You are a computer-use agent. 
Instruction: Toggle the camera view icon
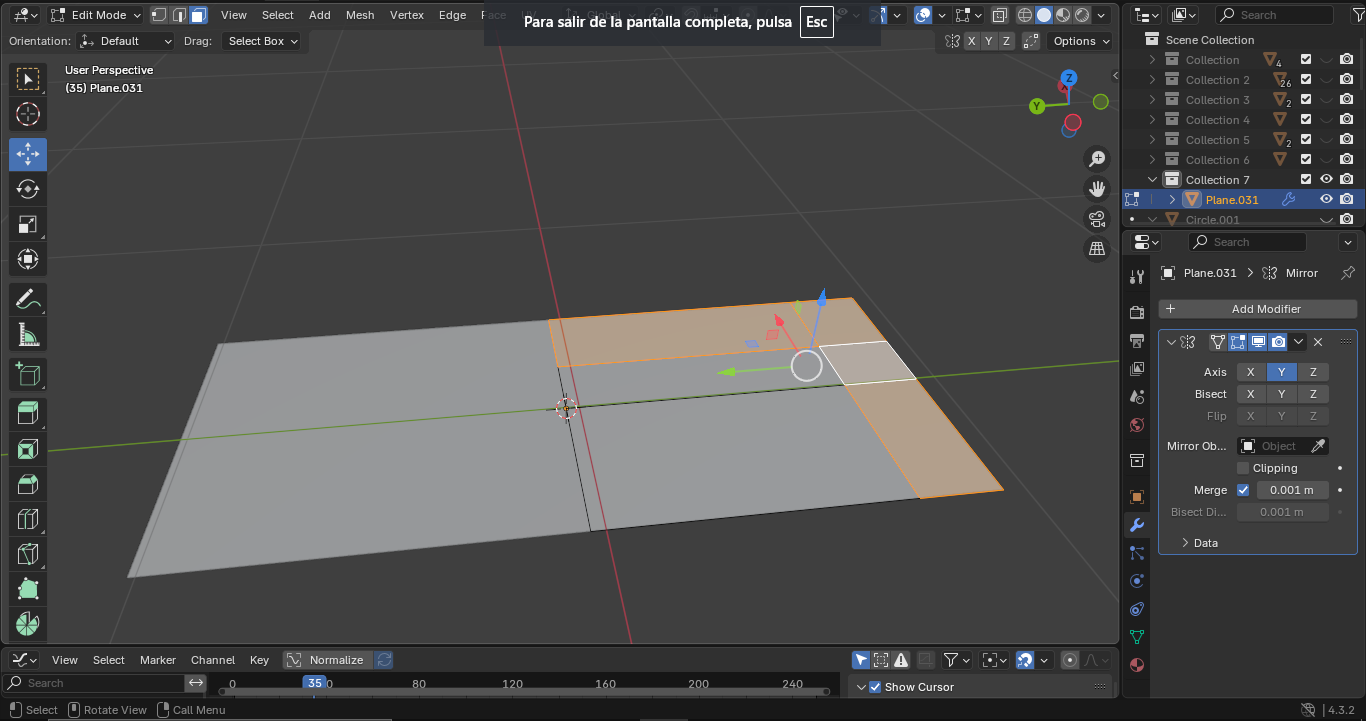[1097, 218]
